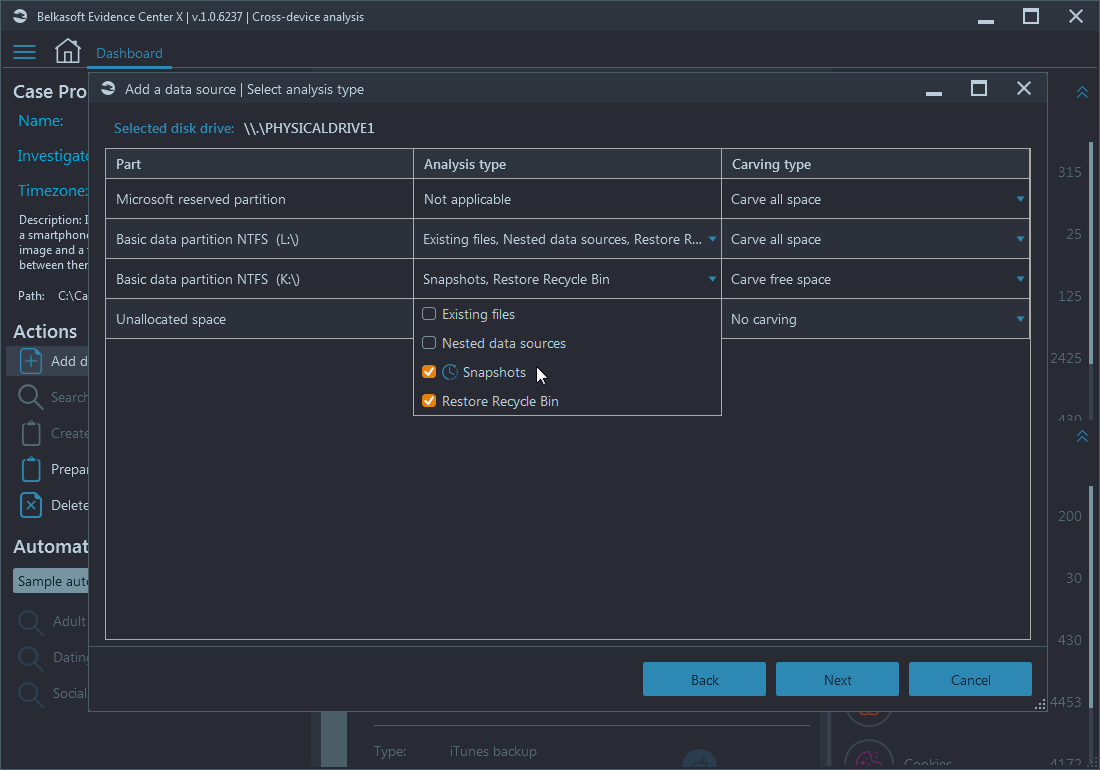Click the Belkasoft logo in main title bar

tap(20, 16)
